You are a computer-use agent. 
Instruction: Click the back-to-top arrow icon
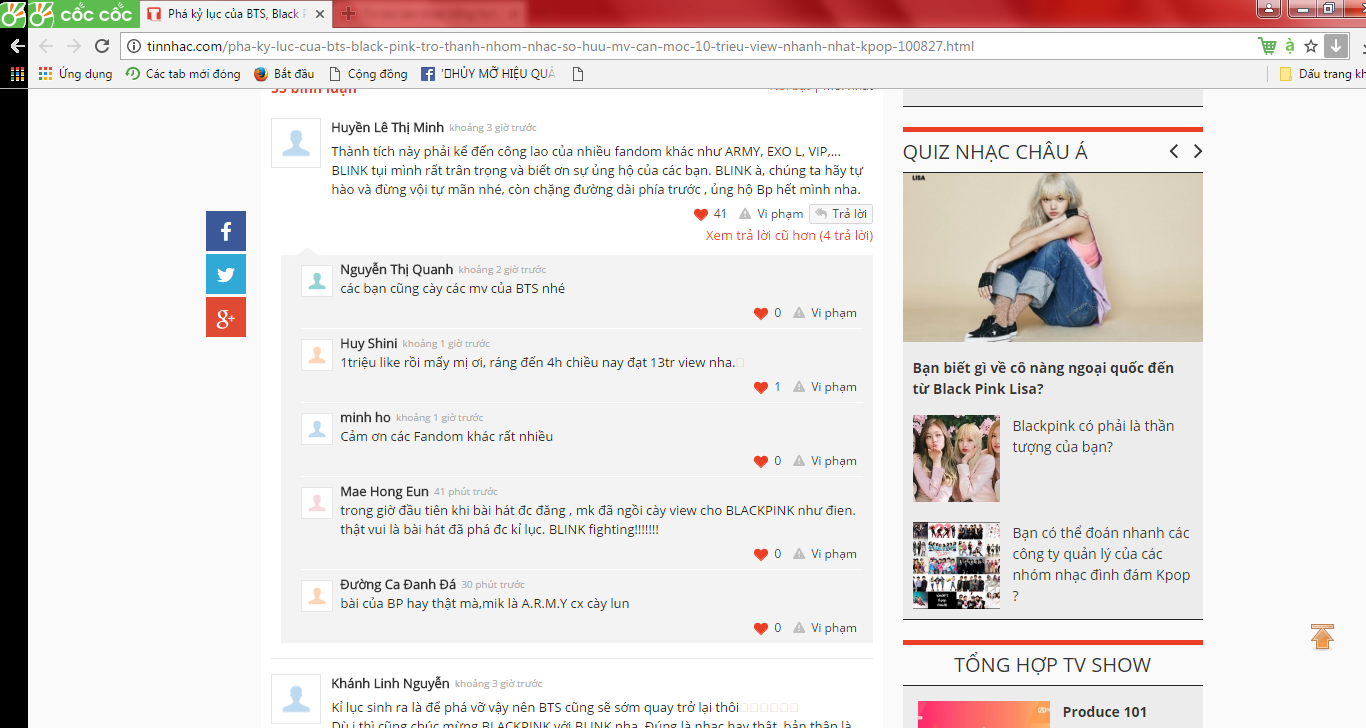tap(1322, 637)
